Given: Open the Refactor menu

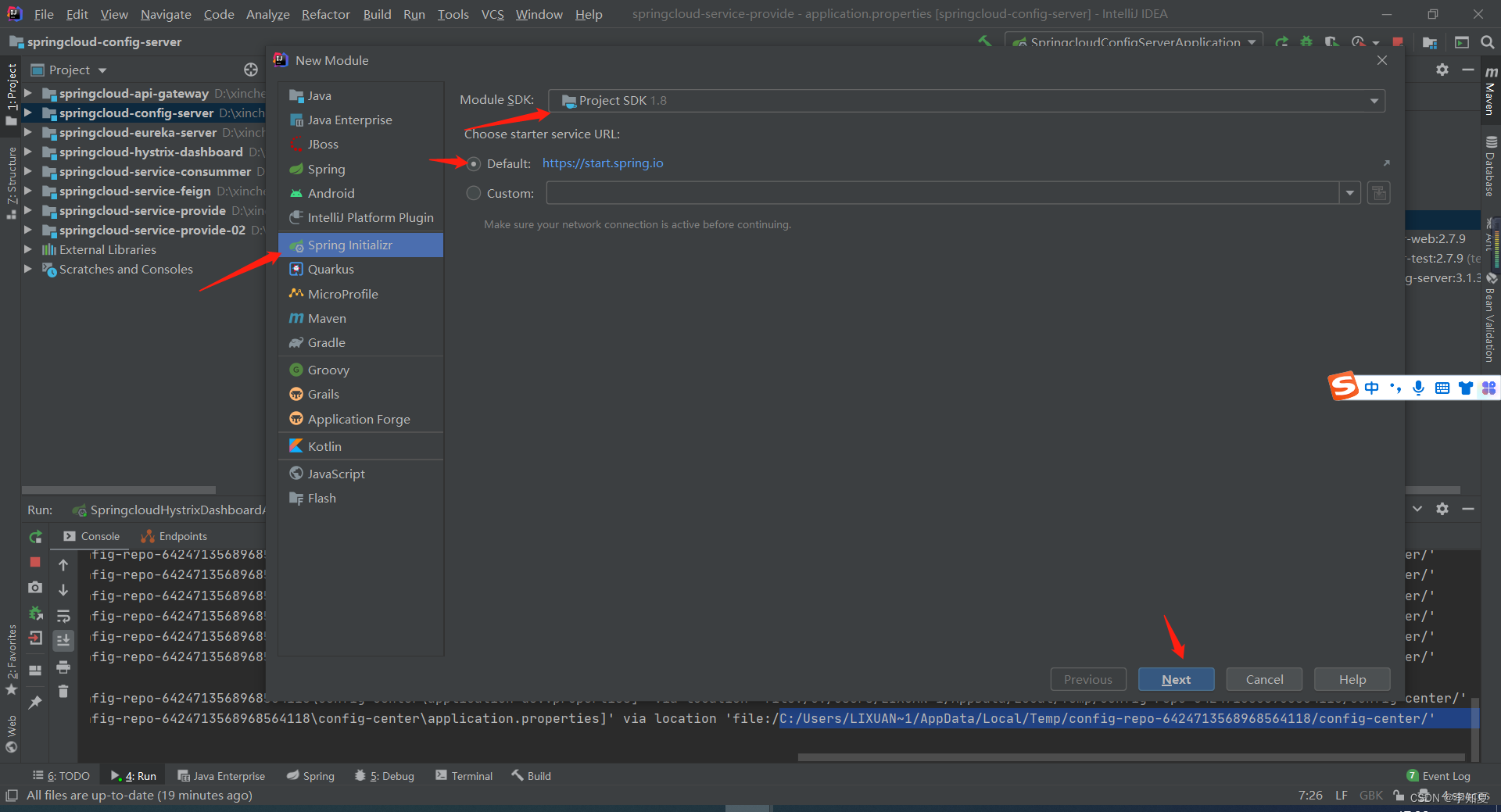Looking at the screenshot, I should pyautogui.click(x=326, y=14).
